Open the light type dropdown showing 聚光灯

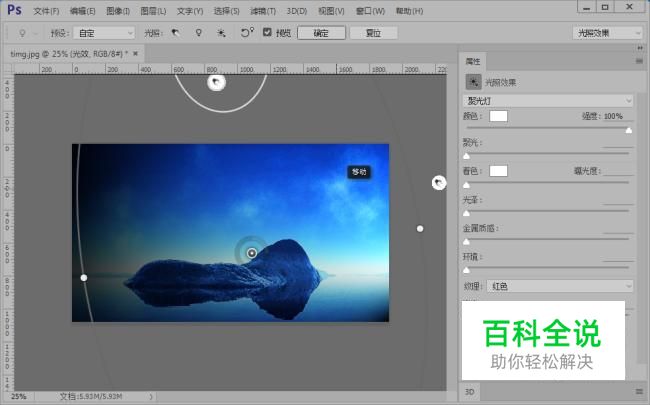pyautogui.click(x=548, y=101)
